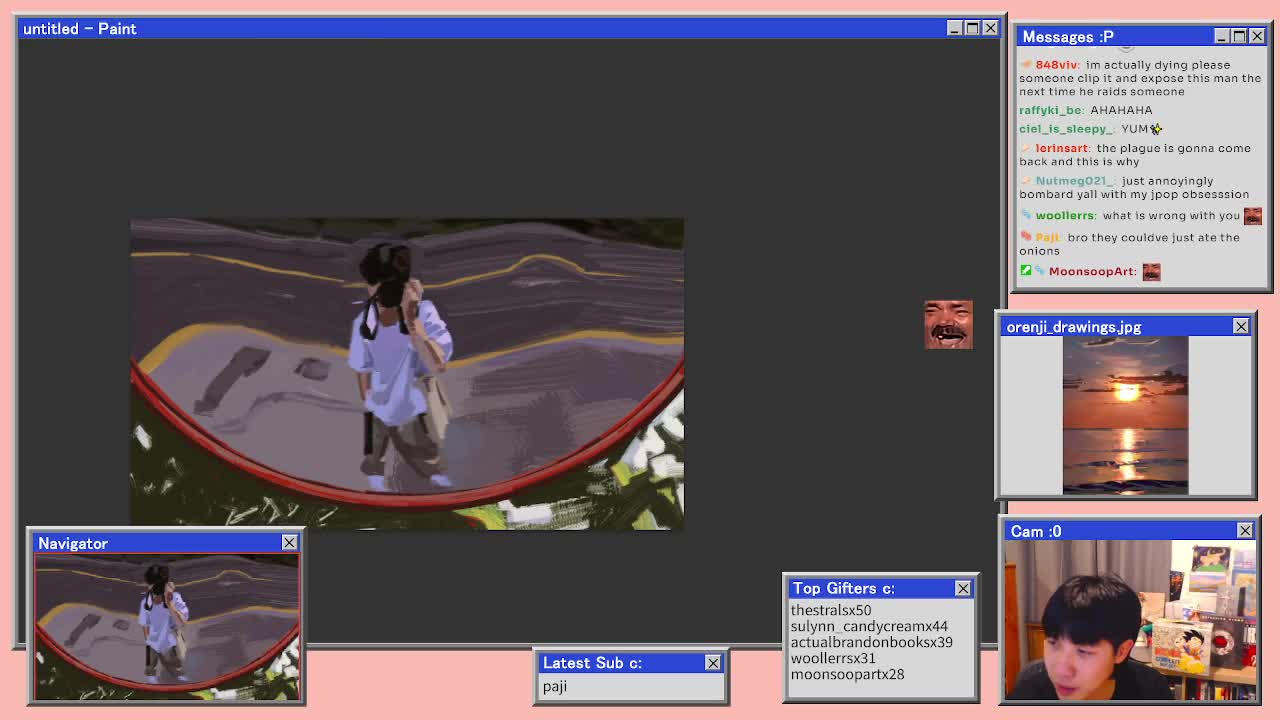Click sulynn_candycreamx44 in Top Gifters

tap(869, 626)
